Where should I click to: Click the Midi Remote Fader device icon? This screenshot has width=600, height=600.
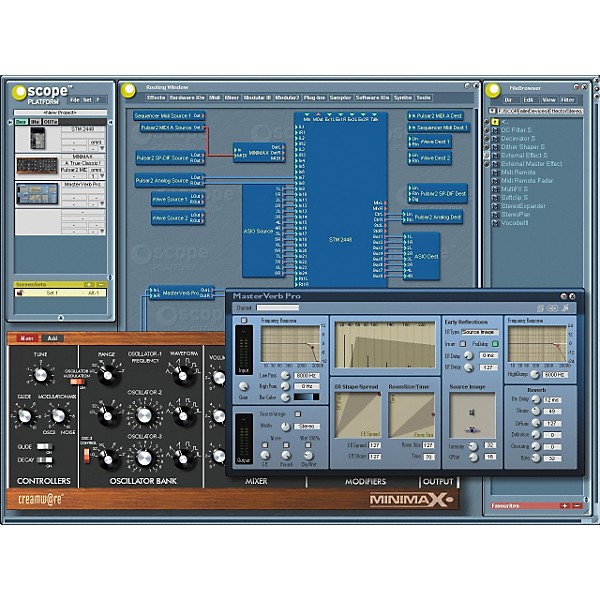click(496, 181)
